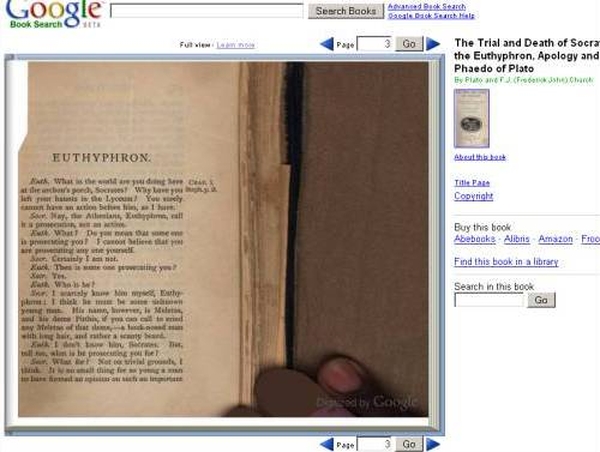Image resolution: width=600 pixels, height=452 pixels.
Task: Click bottom next page arrow
Action: (433, 444)
